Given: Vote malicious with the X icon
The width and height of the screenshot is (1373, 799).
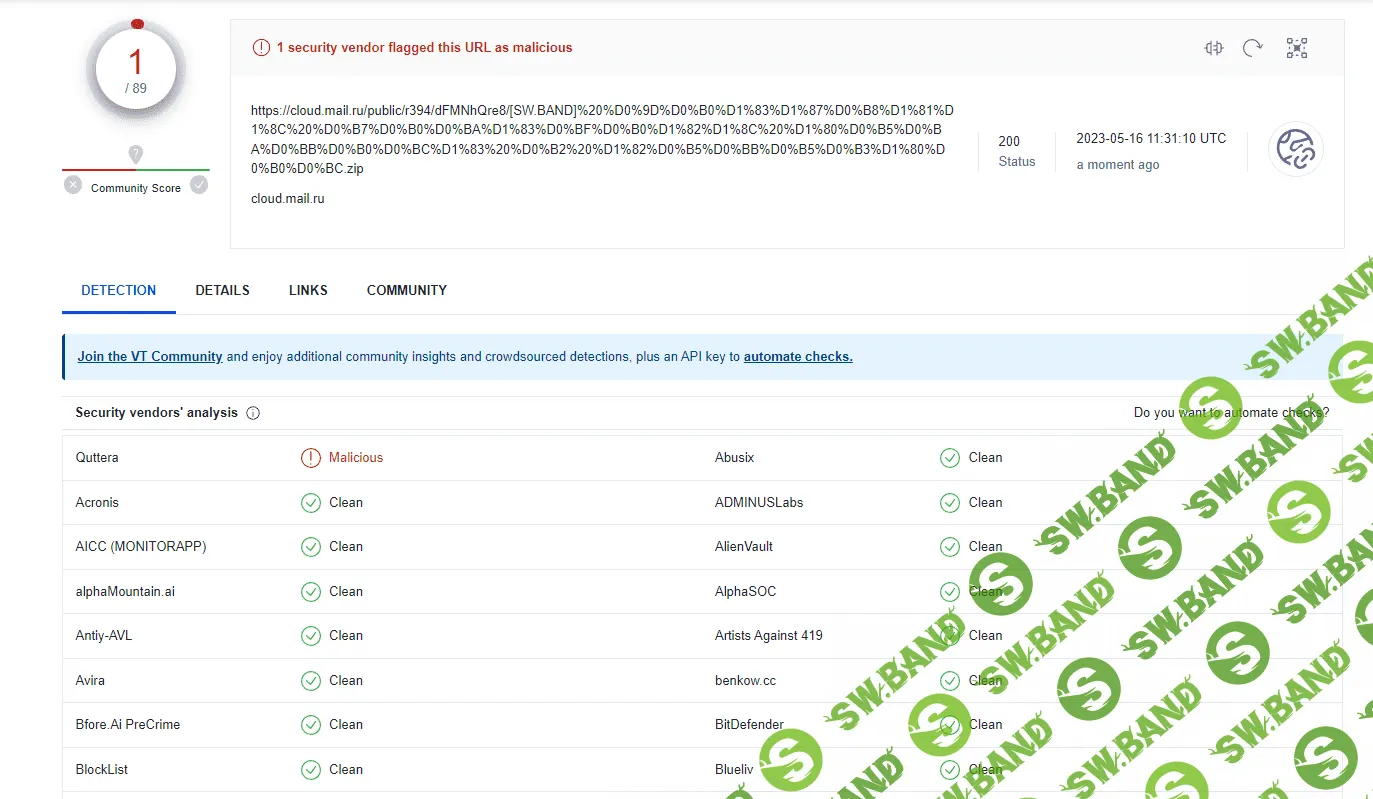Looking at the screenshot, I should pos(73,185).
